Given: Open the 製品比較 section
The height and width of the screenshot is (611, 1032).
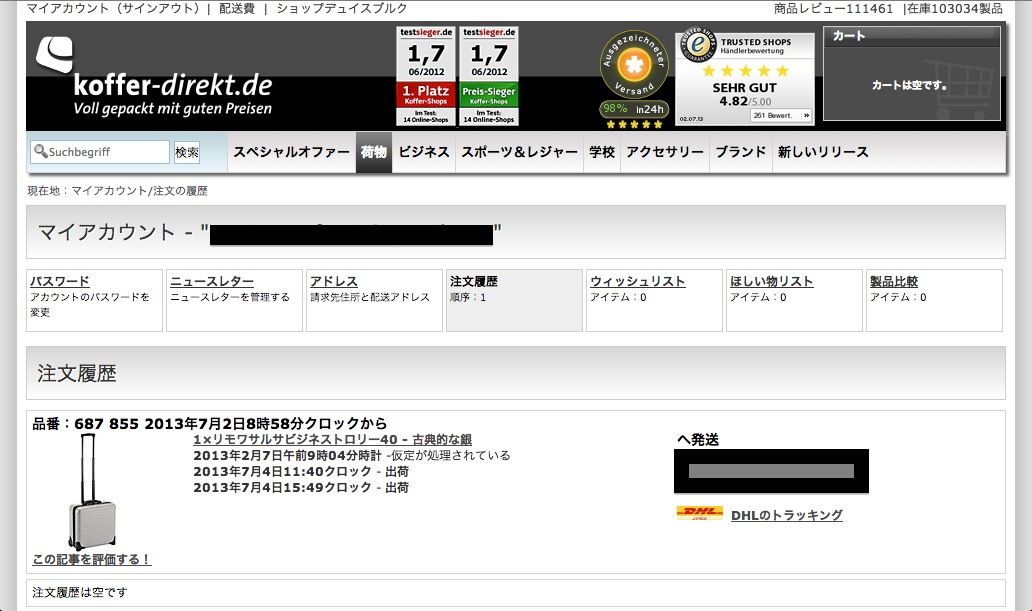Looking at the screenshot, I should coord(935,300).
